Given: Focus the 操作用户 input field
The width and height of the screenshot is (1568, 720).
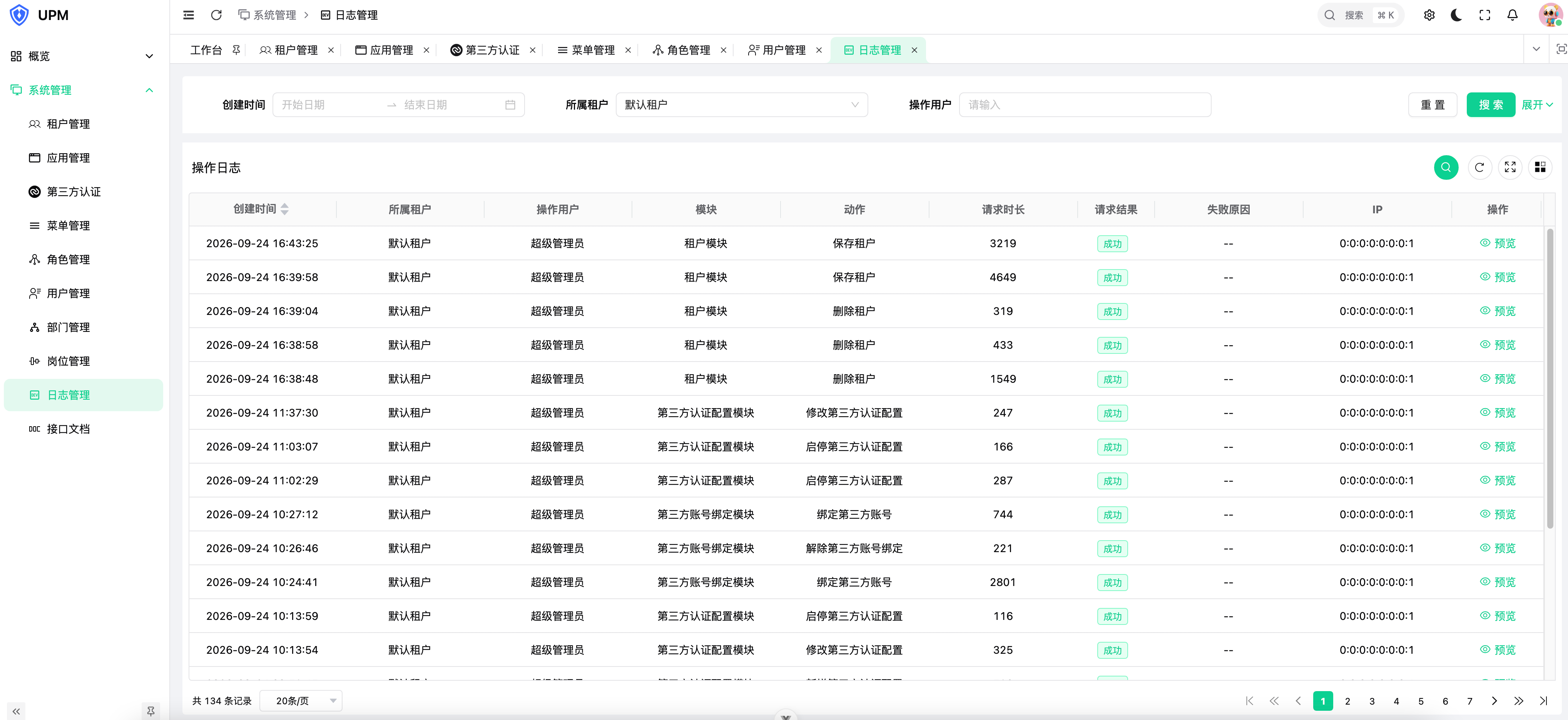Looking at the screenshot, I should click(1085, 105).
